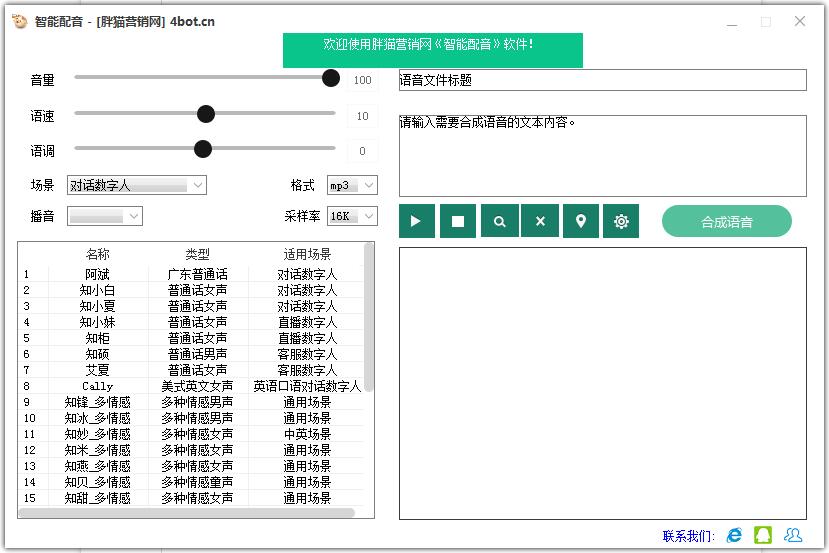Click the play button icon
The width and height of the screenshot is (829, 553).
tap(417, 221)
